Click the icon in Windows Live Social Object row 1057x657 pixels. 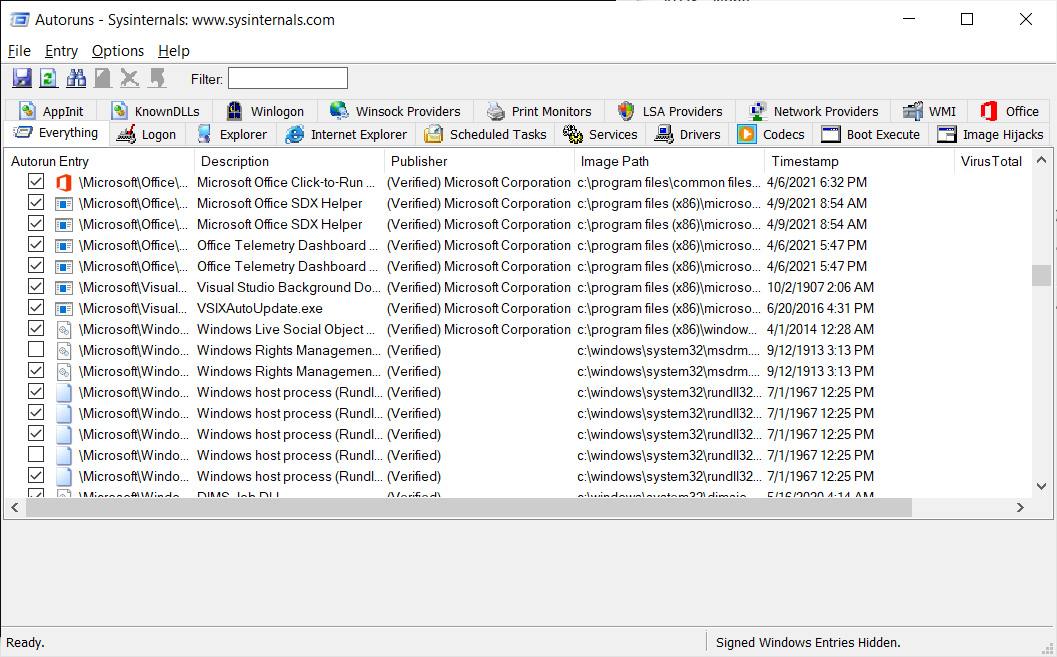click(63, 330)
